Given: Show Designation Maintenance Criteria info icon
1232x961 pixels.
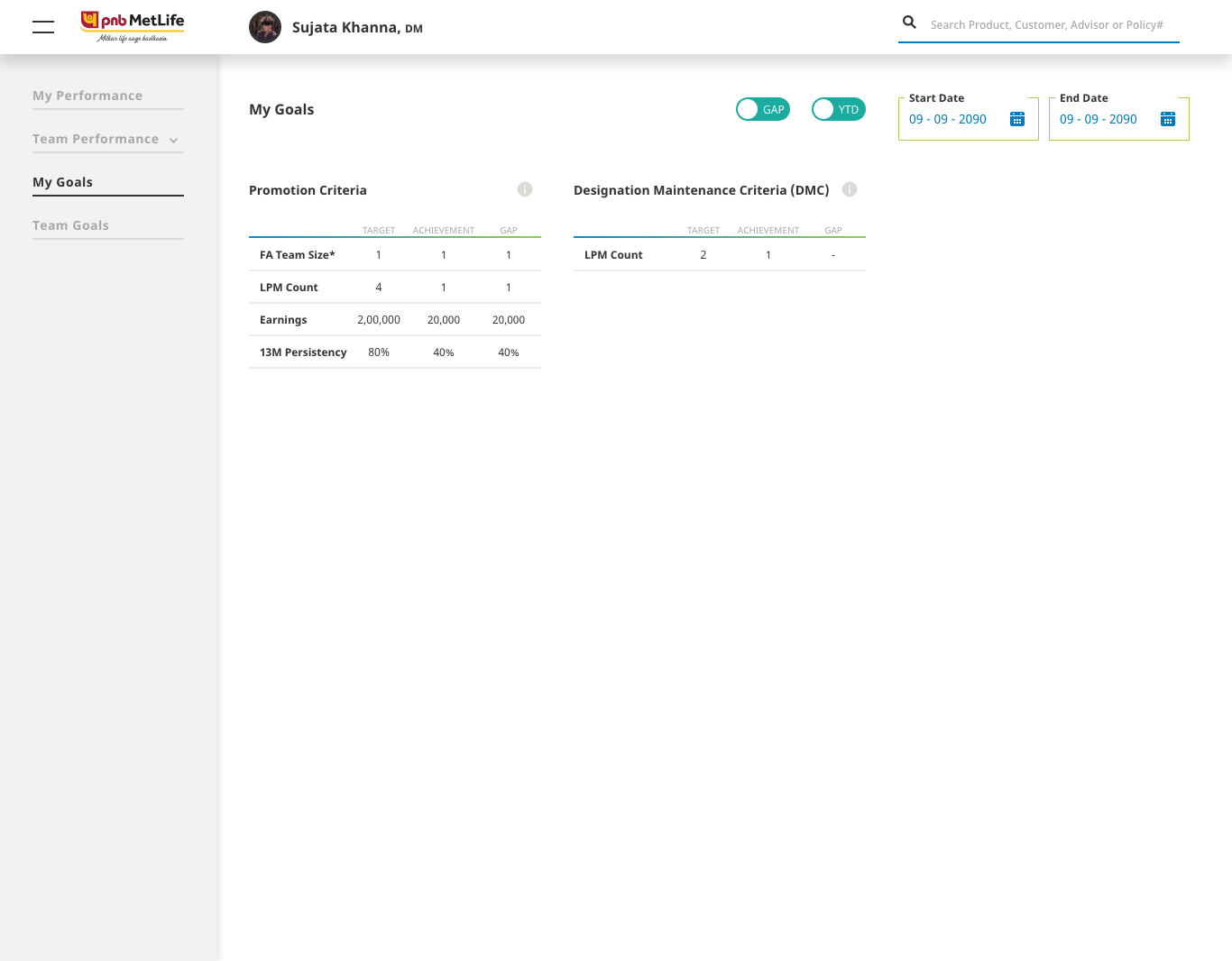Looking at the screenshot, I should click(850, 189).
